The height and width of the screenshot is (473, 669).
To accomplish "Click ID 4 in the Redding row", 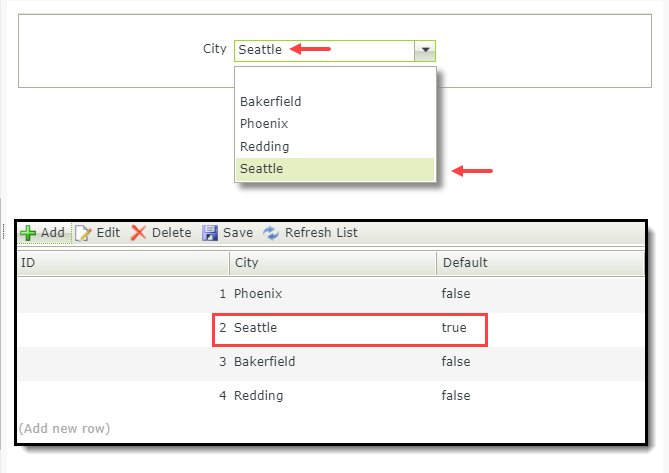I will [x=223, y=396].
